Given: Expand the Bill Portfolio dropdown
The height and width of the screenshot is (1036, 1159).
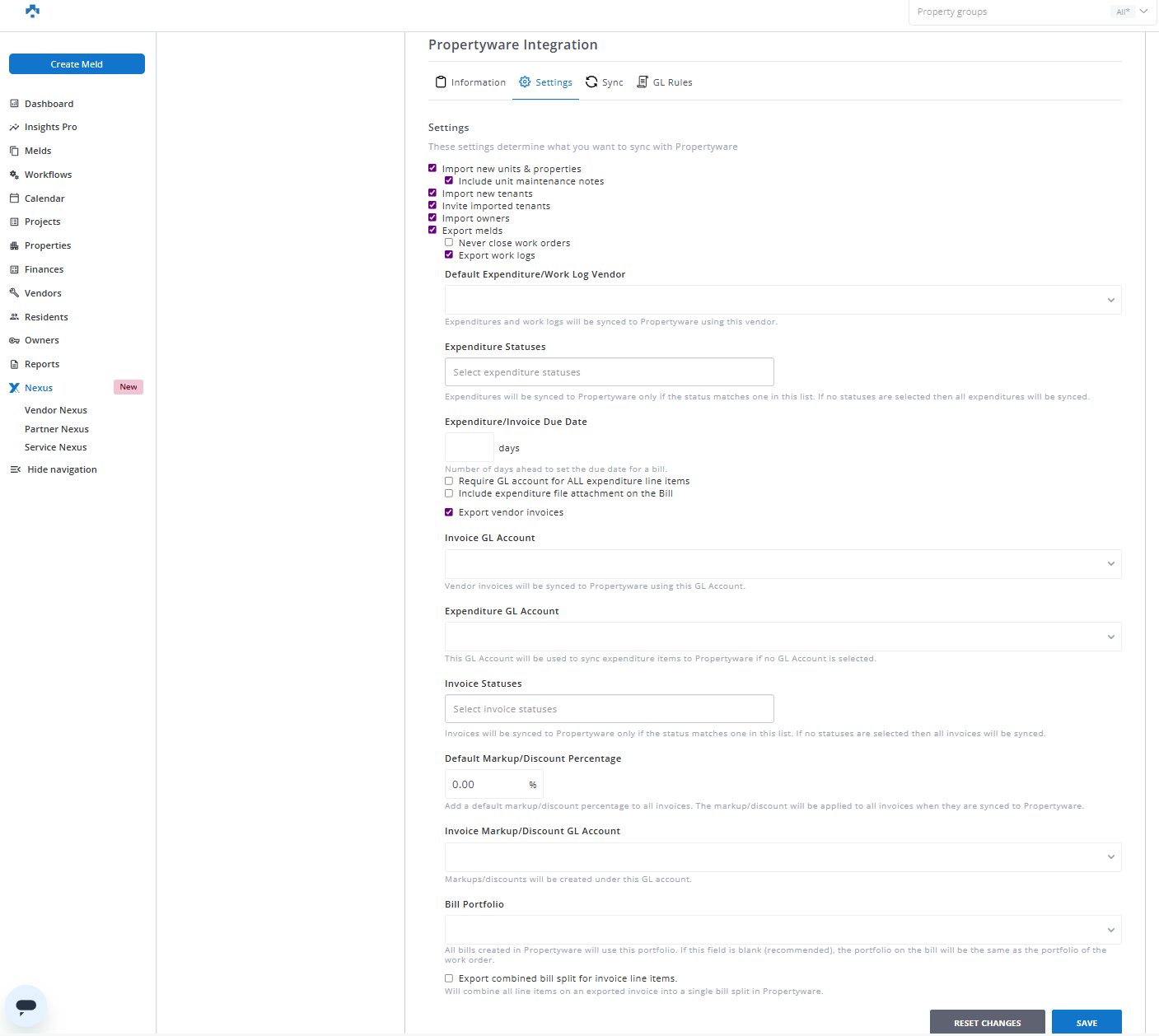Looking at the screenshot, I should tap(783, 930).
